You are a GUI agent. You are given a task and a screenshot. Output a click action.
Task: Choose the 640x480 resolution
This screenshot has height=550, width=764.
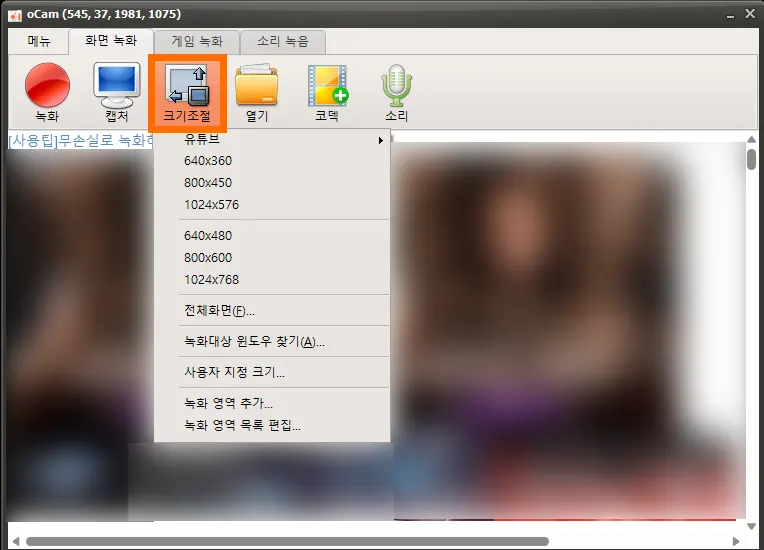tap(272, 236)
